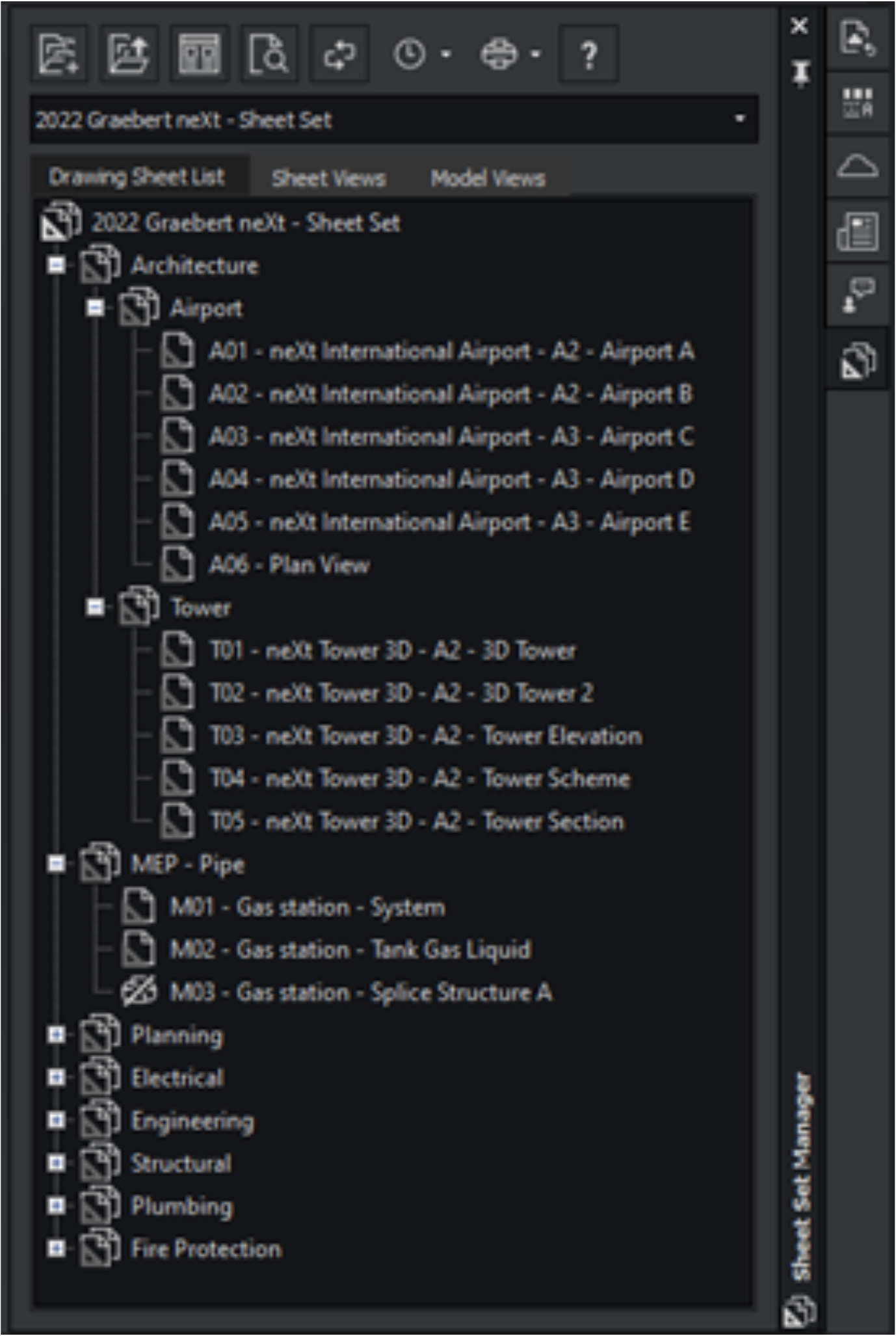
Task: Select the Airport subset label
Action: [x=206, y=309]
